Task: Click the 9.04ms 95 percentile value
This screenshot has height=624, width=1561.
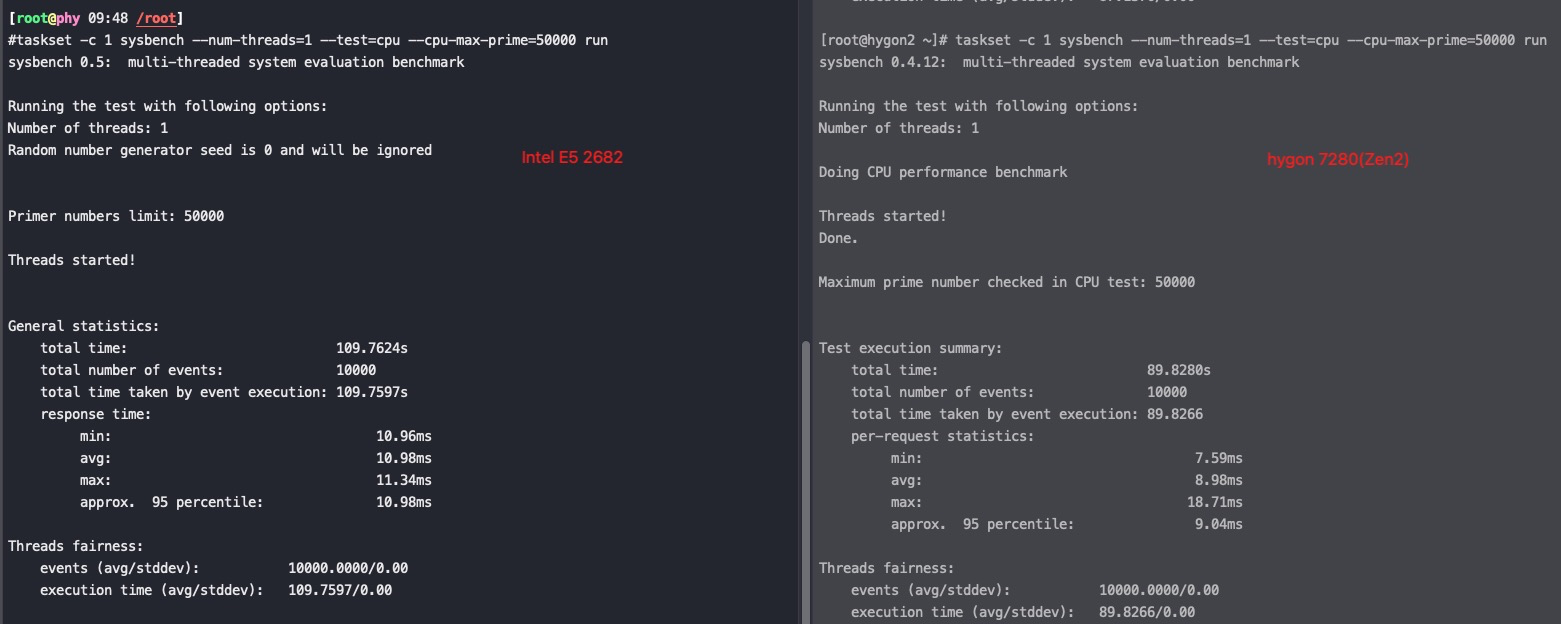Action: [x=1219, y=524]
